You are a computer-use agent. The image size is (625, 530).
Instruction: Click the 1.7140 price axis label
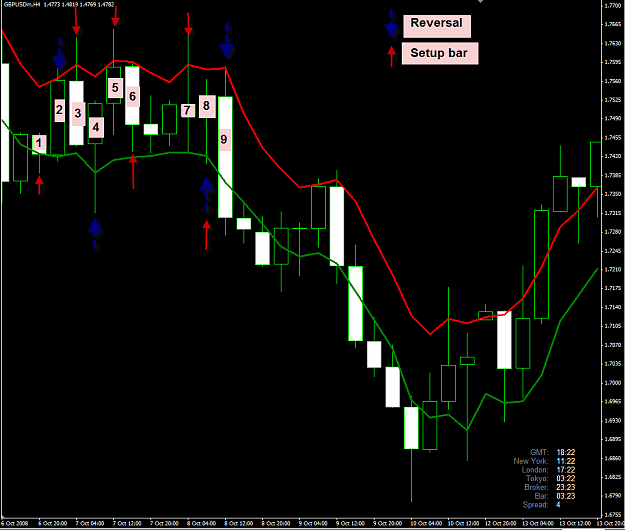[613, 307]
